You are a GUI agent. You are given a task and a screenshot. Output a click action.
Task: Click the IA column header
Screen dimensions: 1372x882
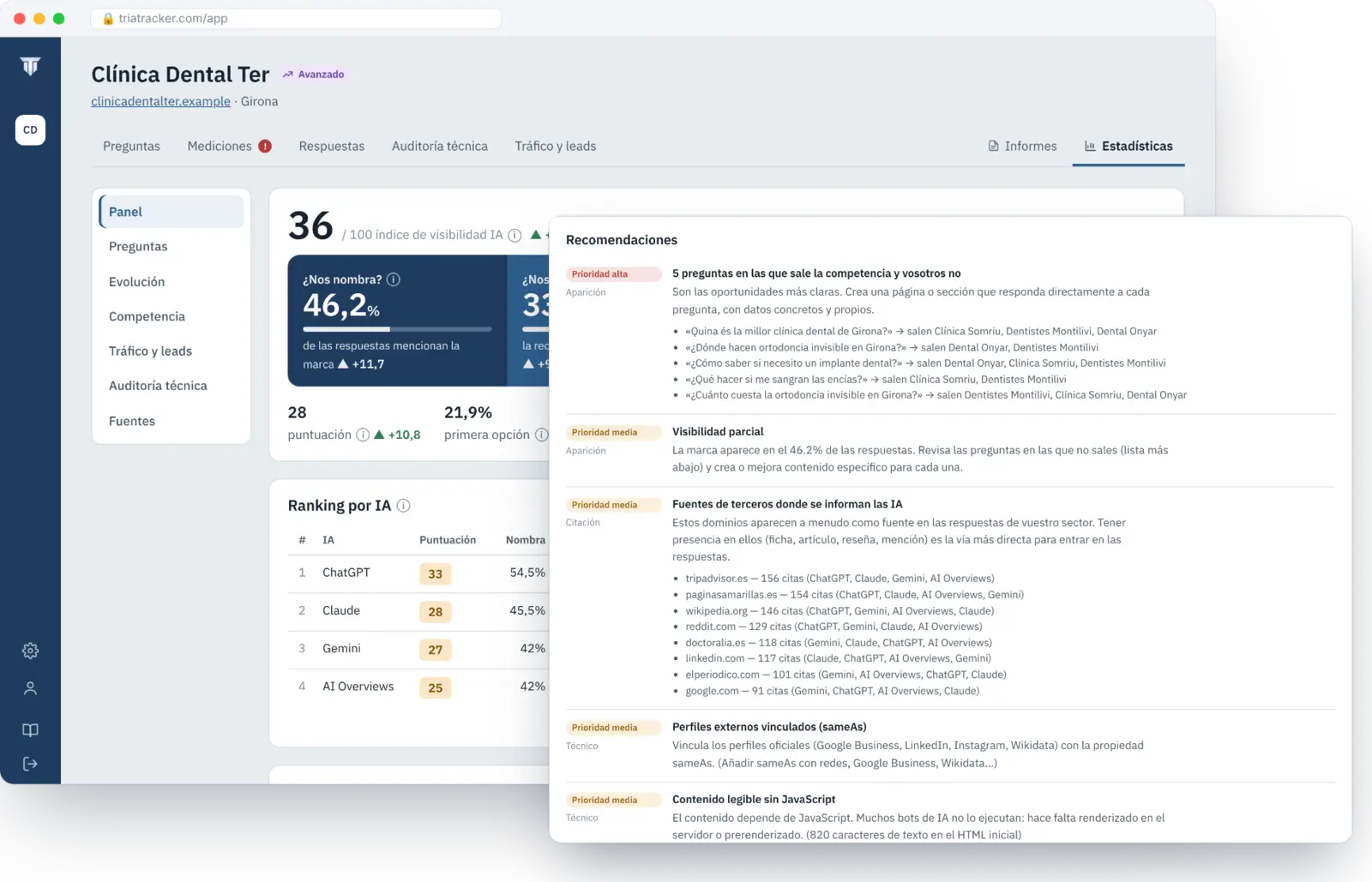pyautogui.click(x=328, y=540)
